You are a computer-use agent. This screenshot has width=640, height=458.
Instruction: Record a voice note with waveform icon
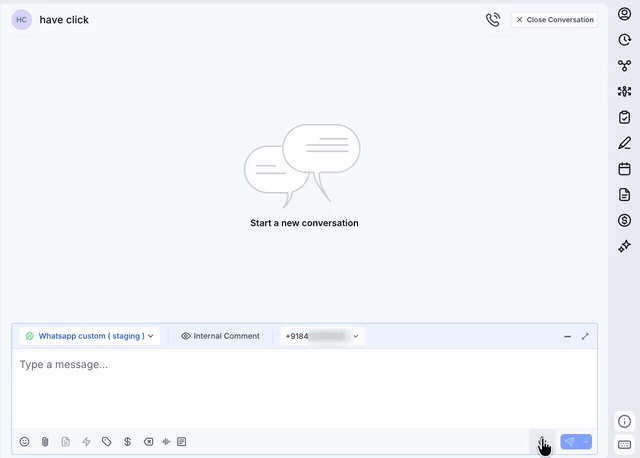166,442
